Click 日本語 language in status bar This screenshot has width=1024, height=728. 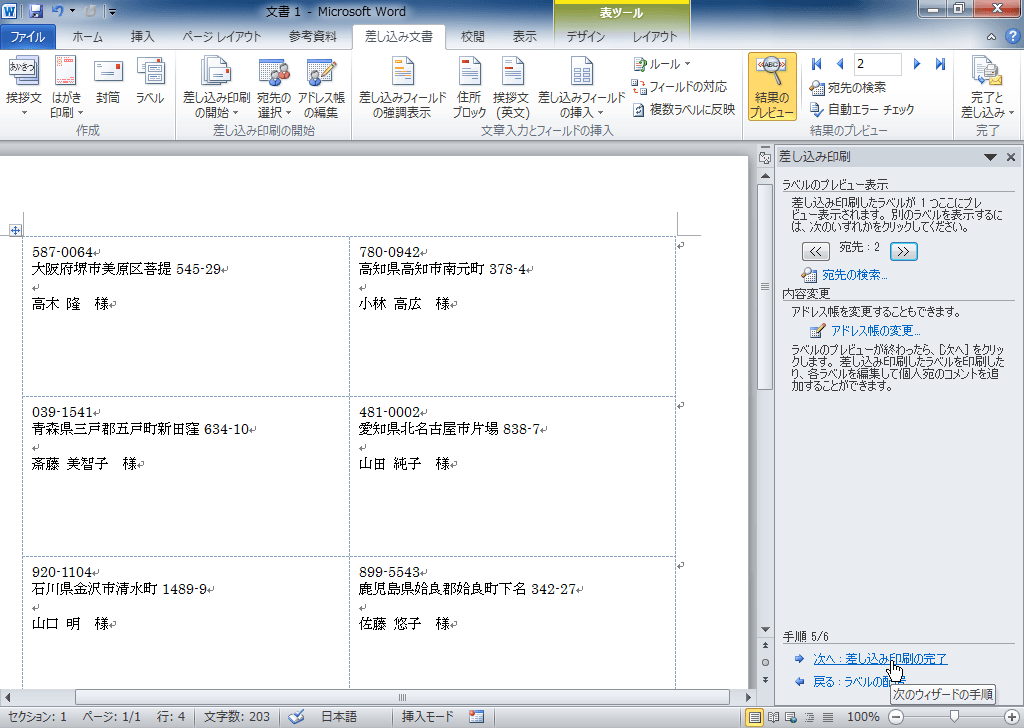click(339, 716)
